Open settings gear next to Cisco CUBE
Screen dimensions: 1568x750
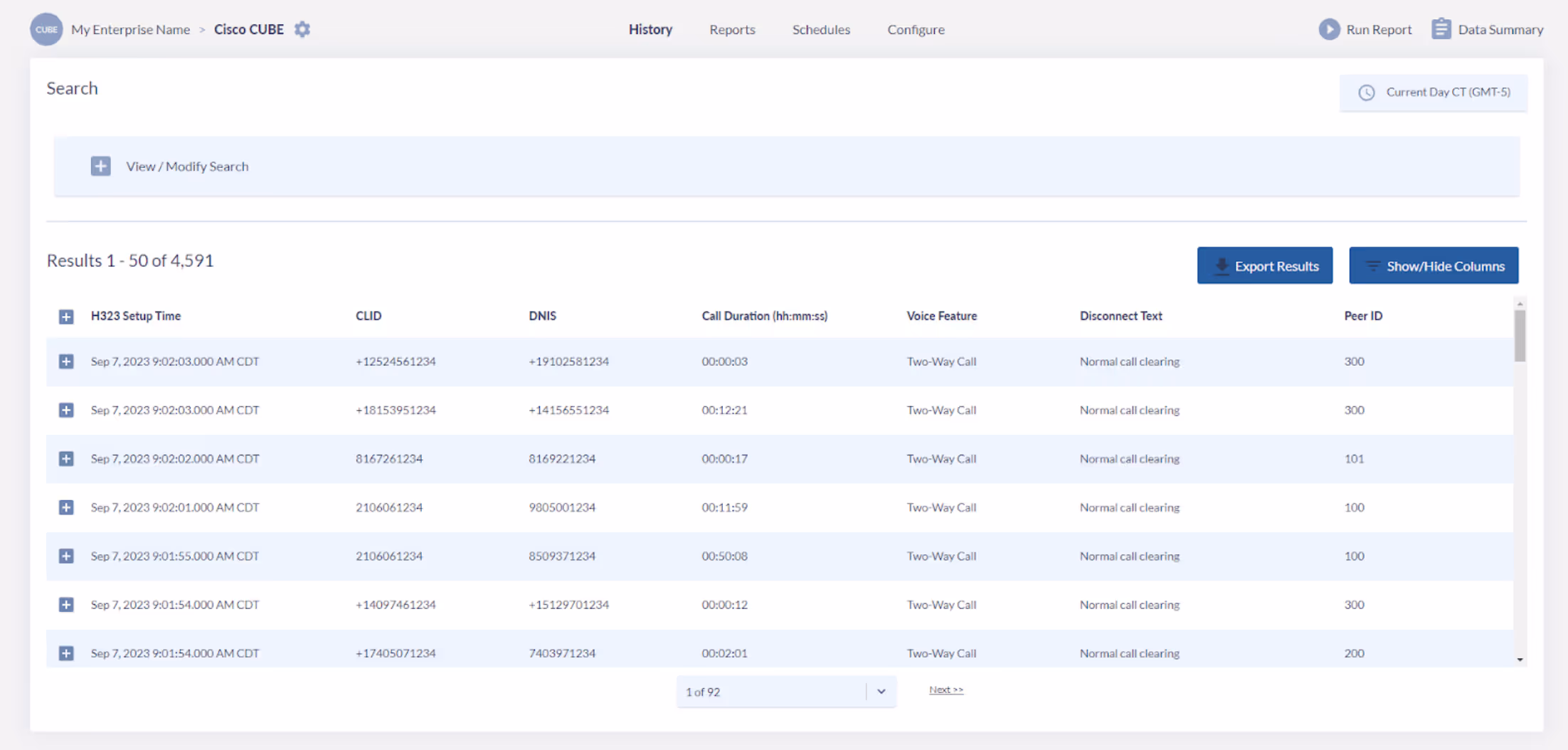(302, 29)
